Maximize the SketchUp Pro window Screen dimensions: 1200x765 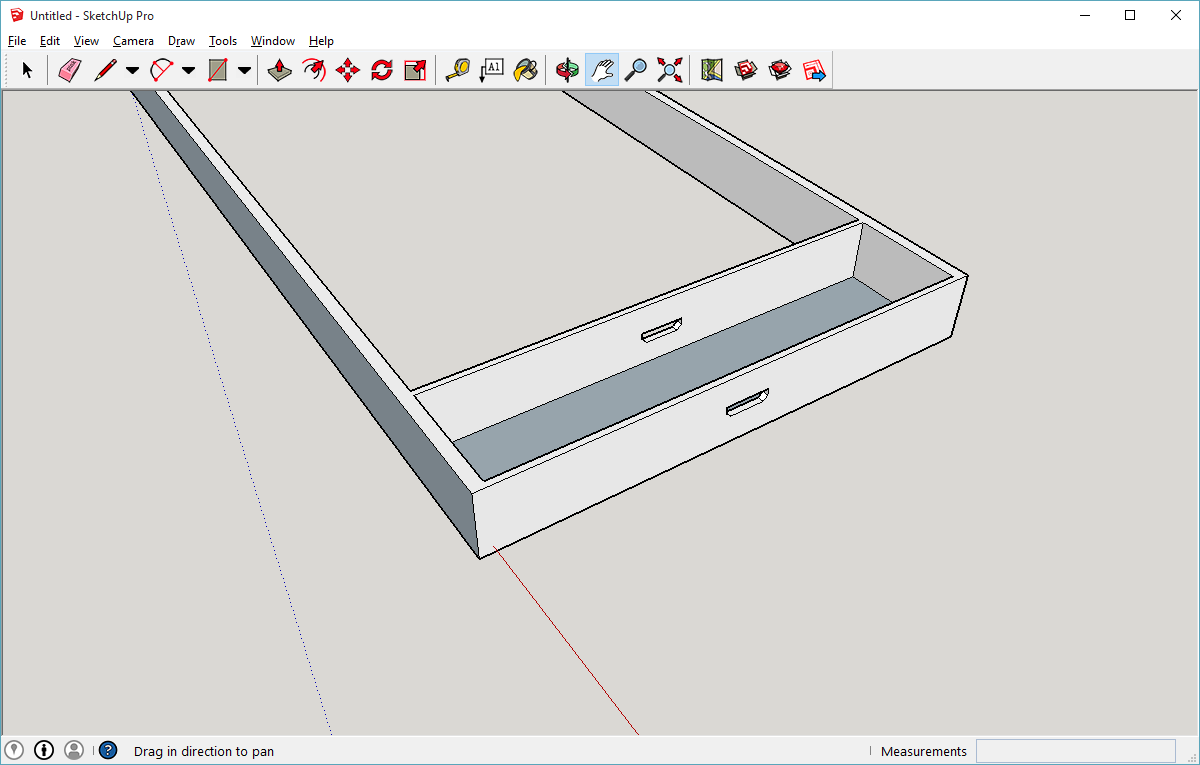[x=1130, y=15]
